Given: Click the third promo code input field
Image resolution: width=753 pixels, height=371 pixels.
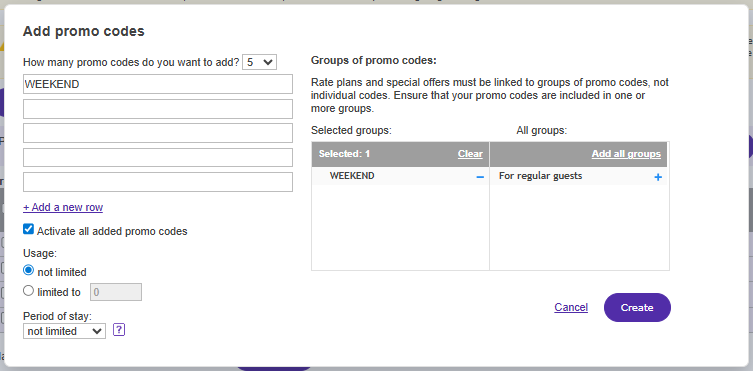Looking at the screenshot, I should [x=158, y=133].
